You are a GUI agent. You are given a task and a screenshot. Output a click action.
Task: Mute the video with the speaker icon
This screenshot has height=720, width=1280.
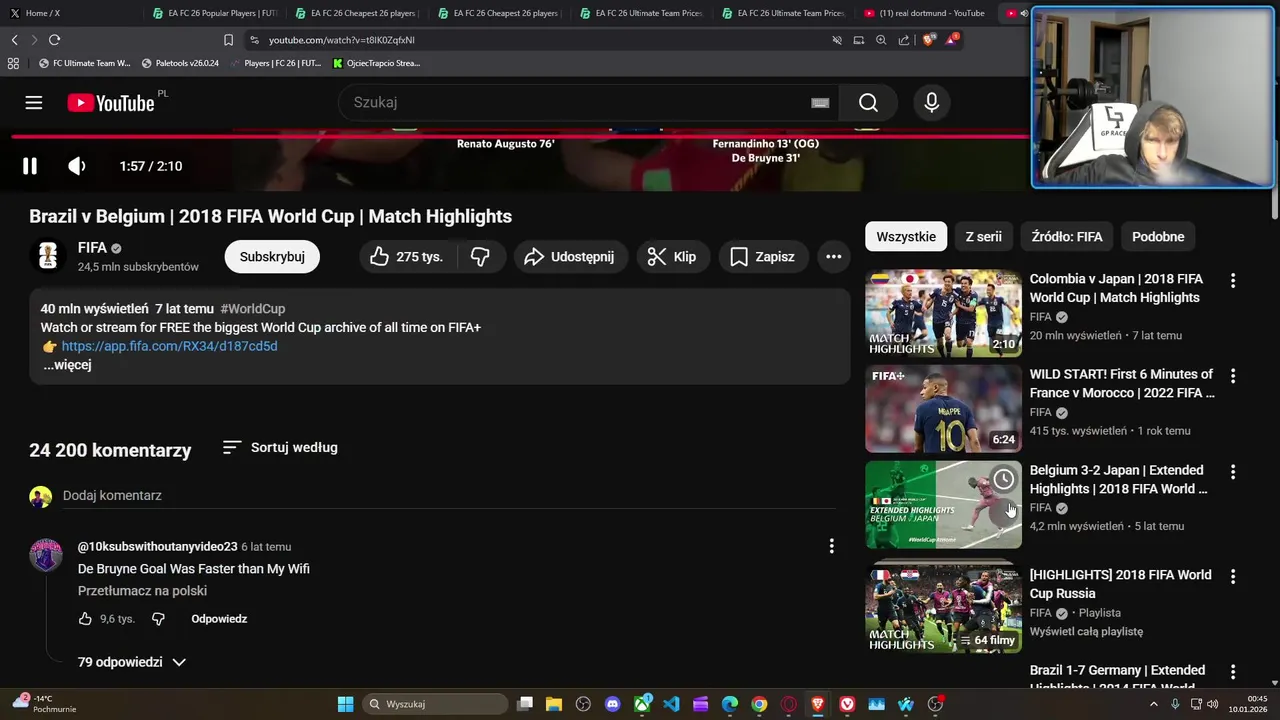(x=77, y=166)
